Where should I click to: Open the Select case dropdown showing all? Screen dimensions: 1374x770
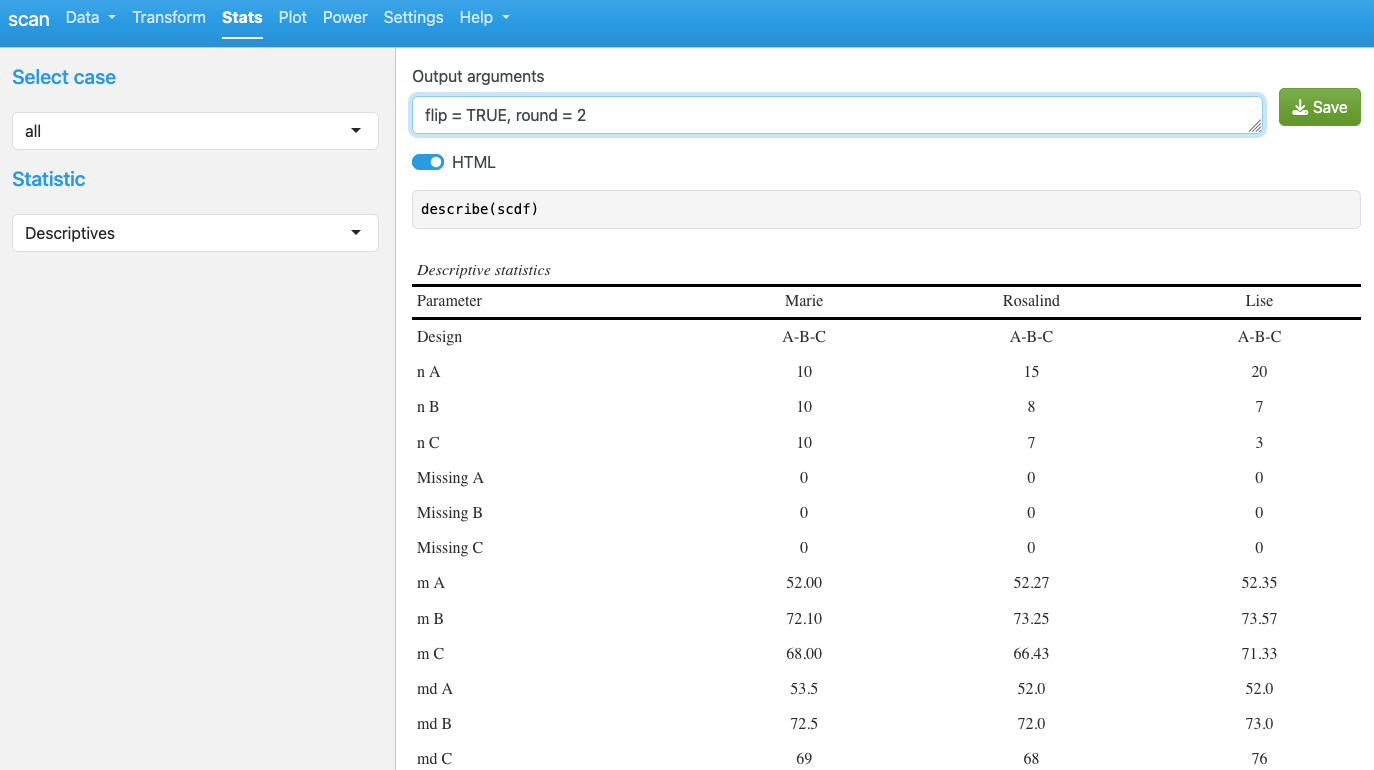pos(195,131)
